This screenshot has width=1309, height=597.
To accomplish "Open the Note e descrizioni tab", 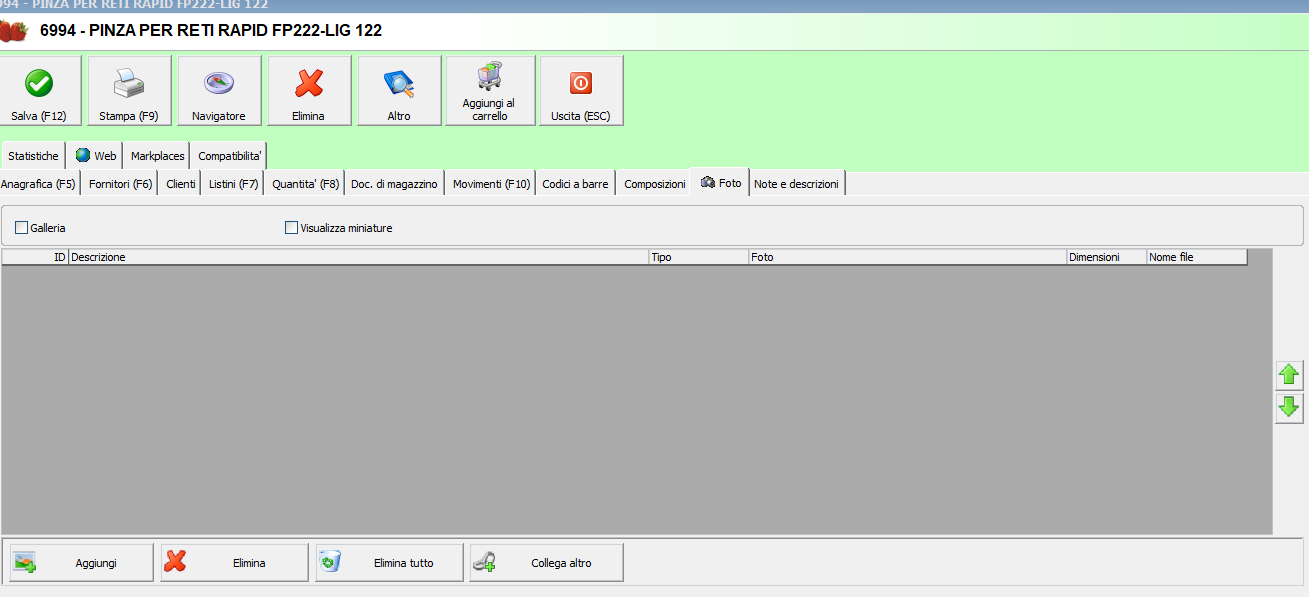I will coord(796,184).
